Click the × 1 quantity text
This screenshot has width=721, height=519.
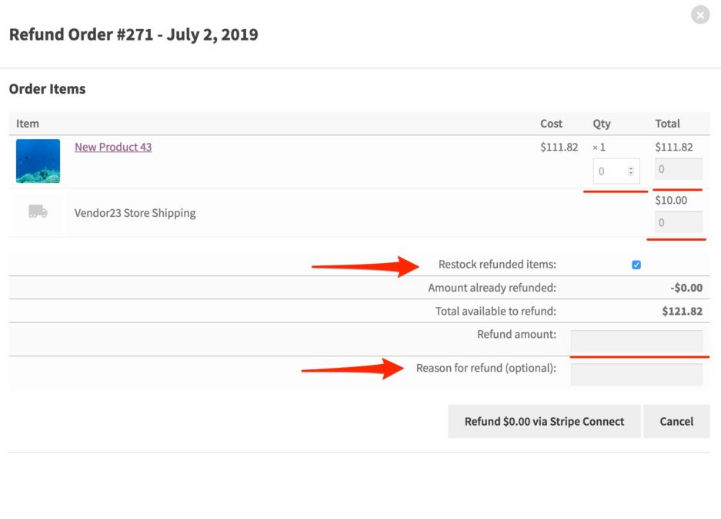coord(599,147)
